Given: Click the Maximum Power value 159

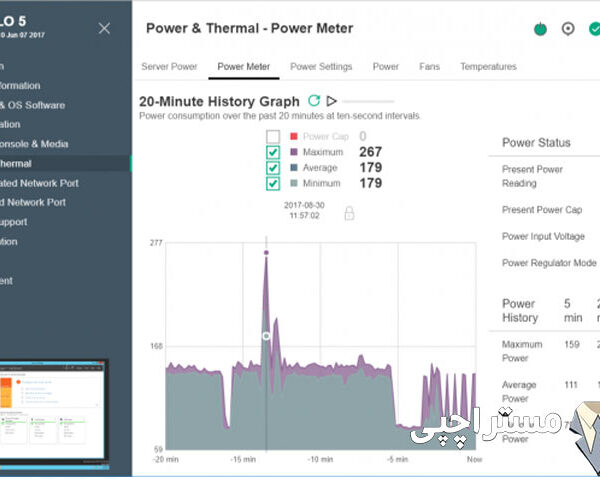Looking at the screenshot, I should pos(572,344).
